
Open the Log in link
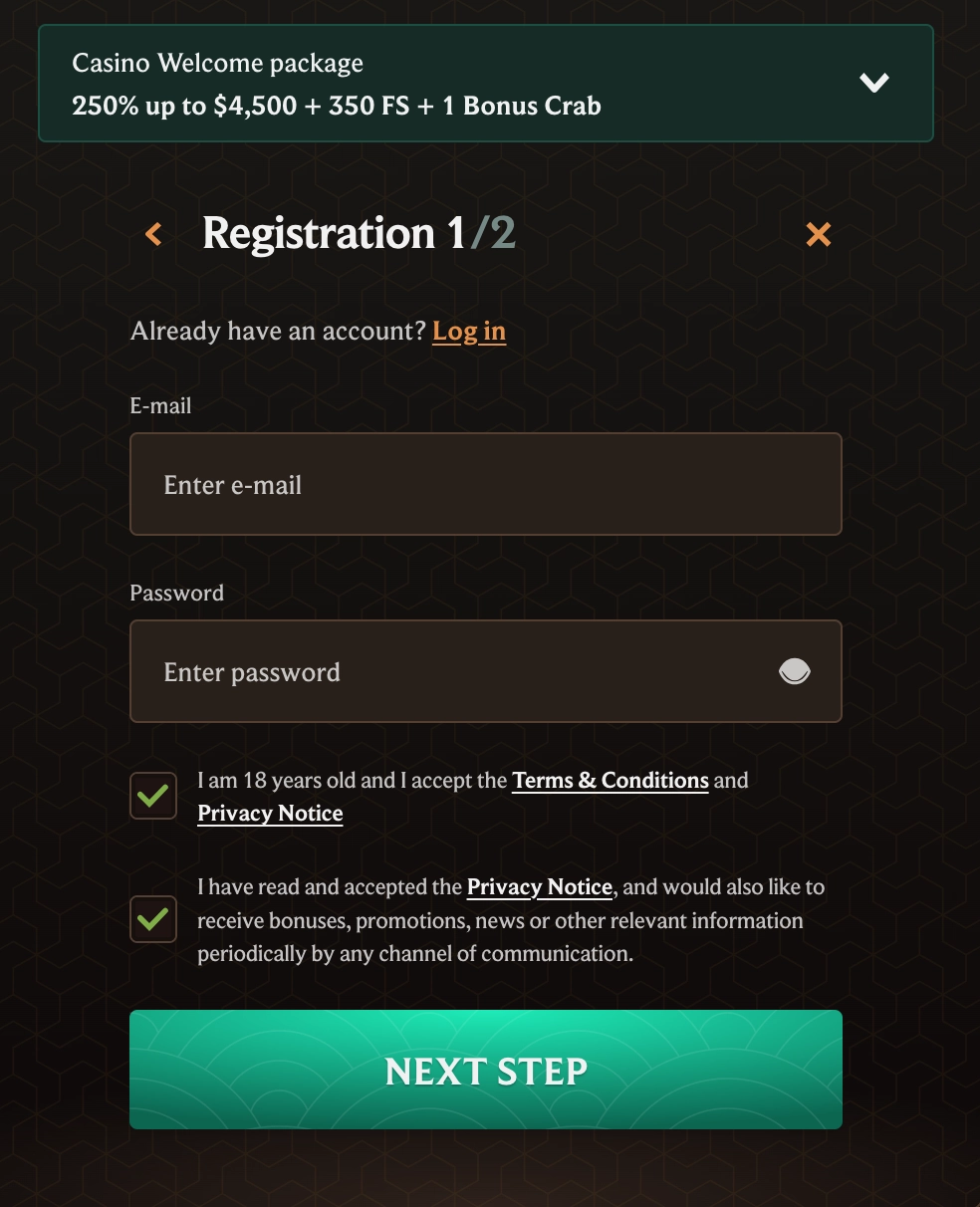tap(469, 332)
